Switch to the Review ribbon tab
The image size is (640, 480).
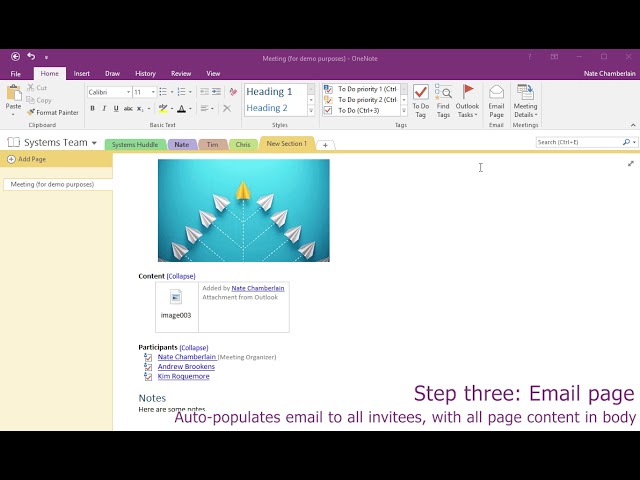pos(181,73)
